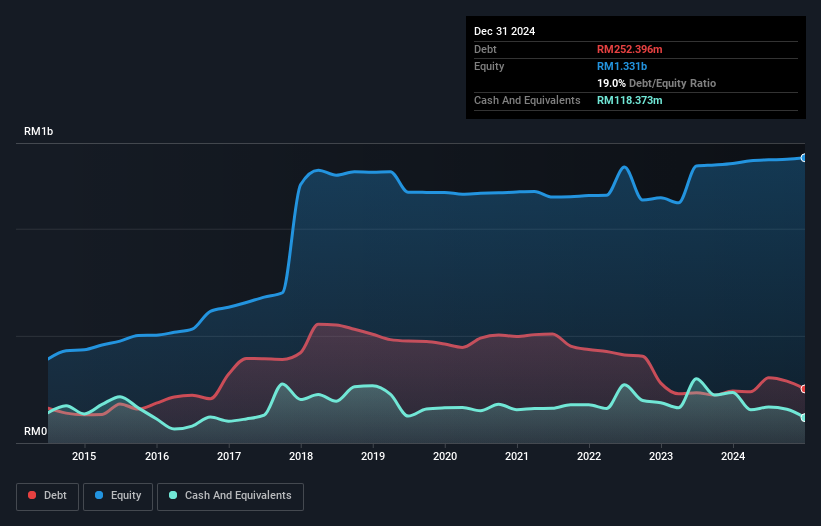Image resolution: width=821 pixels, height=526 pixels.
Task: Click the red Debt legend dot
Action: [x=32, y=495]
